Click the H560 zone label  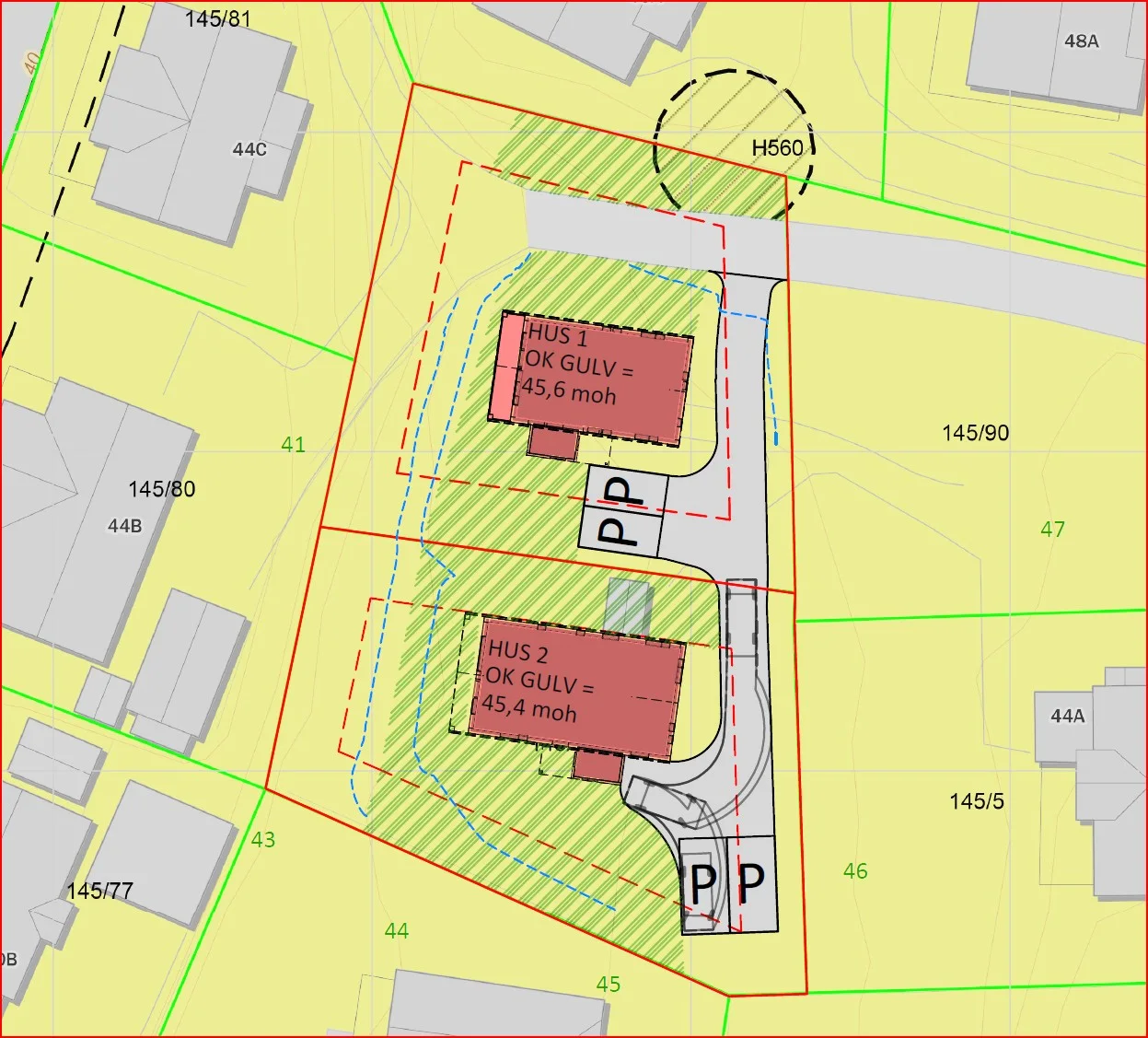778,147
